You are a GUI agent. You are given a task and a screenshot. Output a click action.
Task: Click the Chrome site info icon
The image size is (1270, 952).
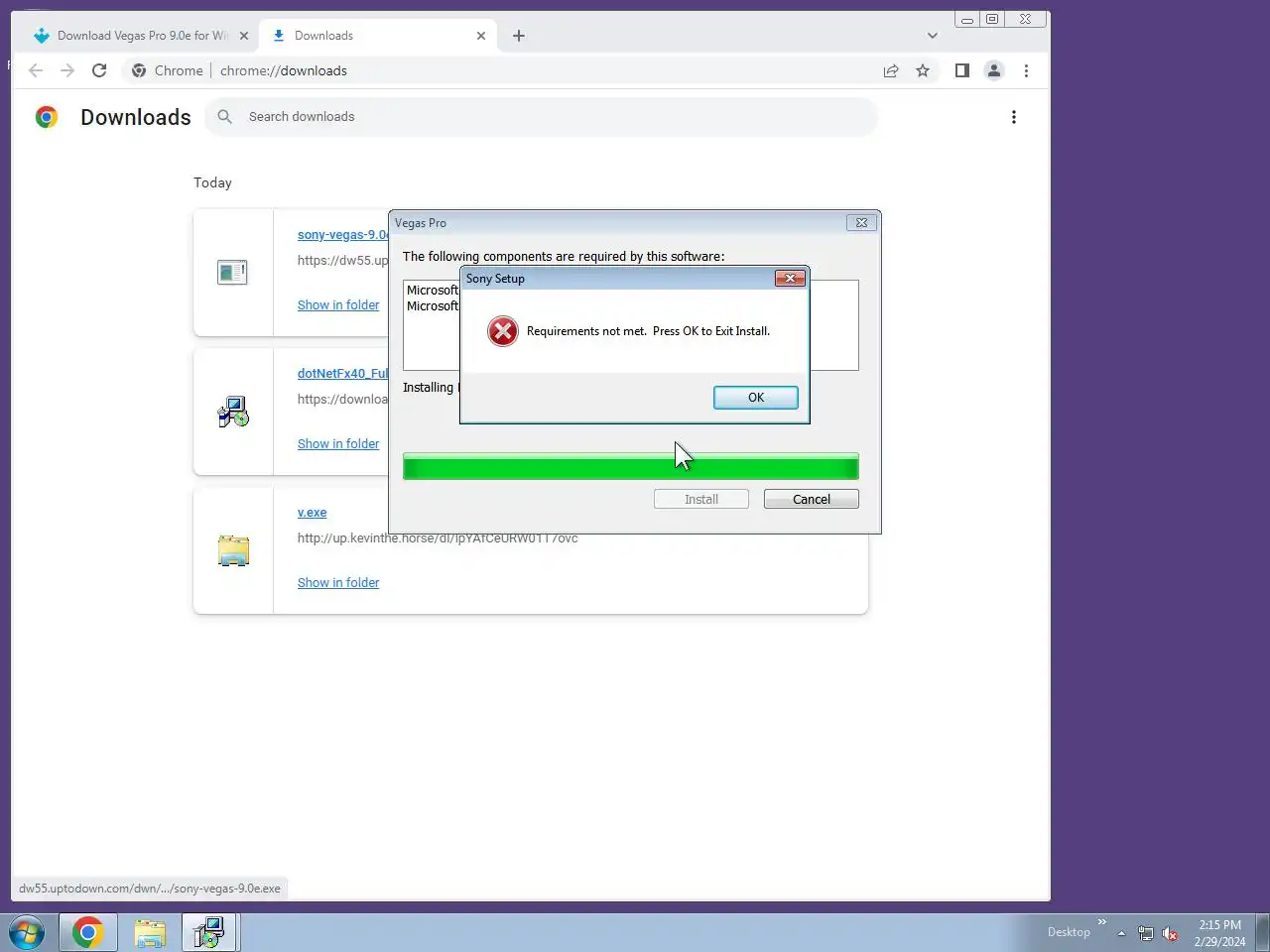(x=139, y=70)
